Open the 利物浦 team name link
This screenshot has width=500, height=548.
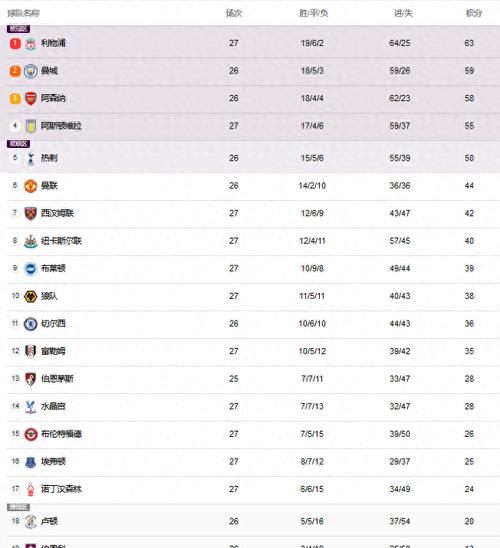pyautogui.click(x=53, y=43)
